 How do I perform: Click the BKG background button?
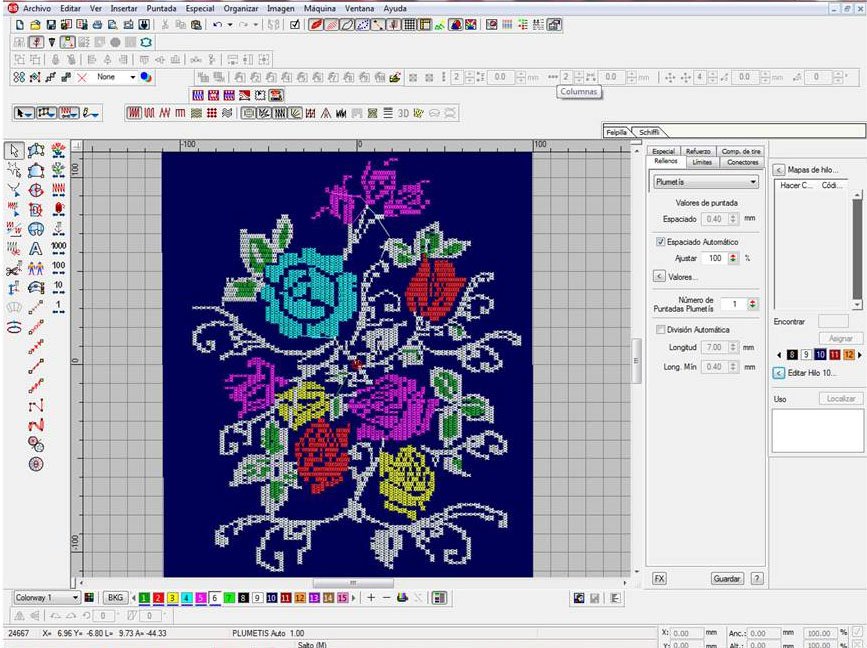[115, 598]
